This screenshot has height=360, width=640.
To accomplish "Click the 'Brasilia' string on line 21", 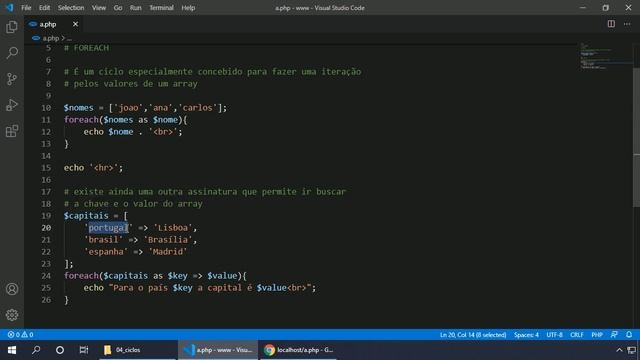I will click(x=168, y=240).
